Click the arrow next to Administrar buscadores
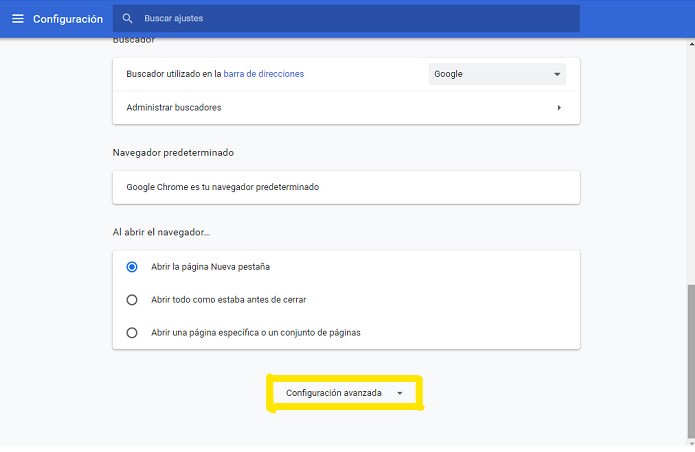Screen dimensions: 695x452 pyautogui.click(x=559, y=108)
